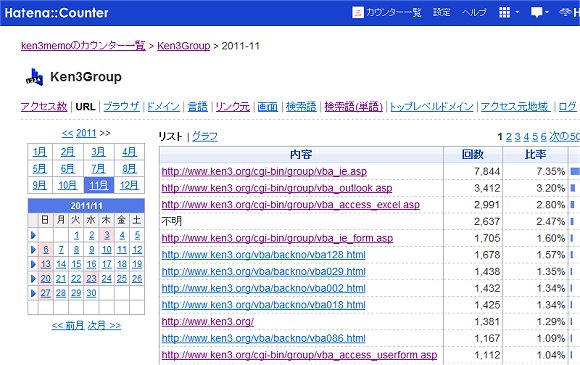Select month 1月
Image resolution: width=580 pixels, height=365 pixels.
40,152
